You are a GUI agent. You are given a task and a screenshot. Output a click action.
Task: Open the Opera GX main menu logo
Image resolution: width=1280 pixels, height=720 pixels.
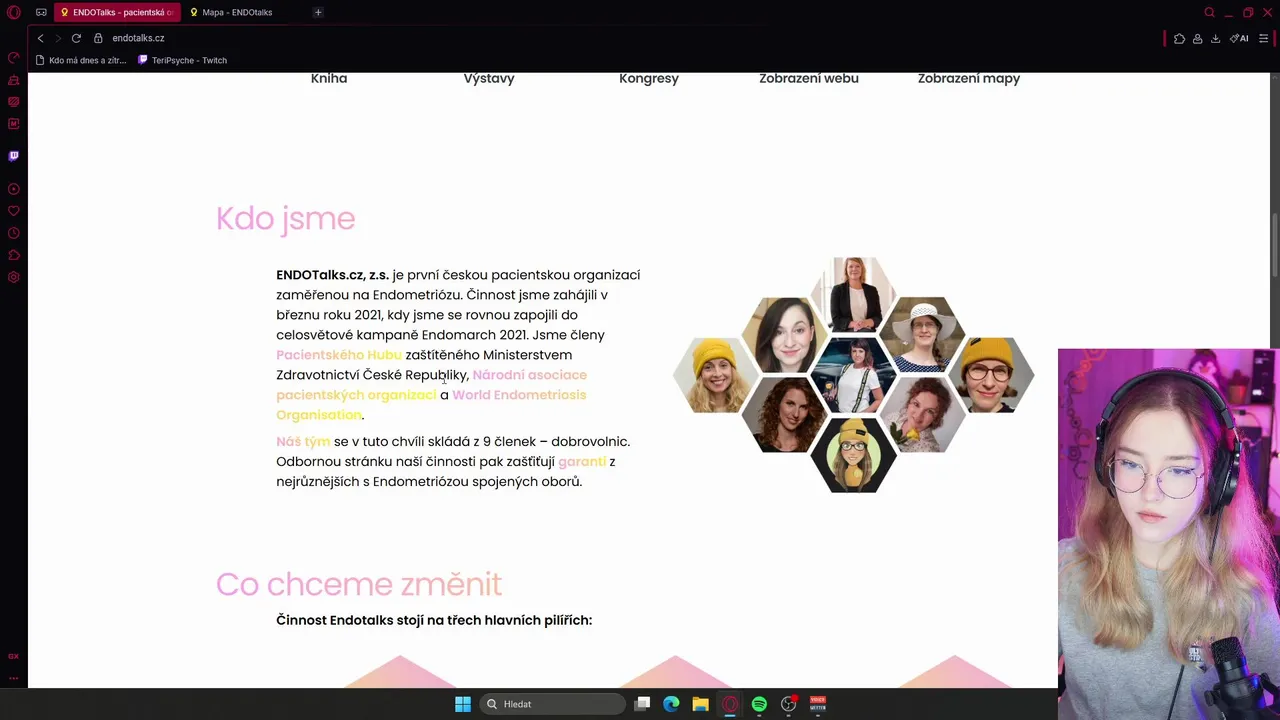[14, 12]
